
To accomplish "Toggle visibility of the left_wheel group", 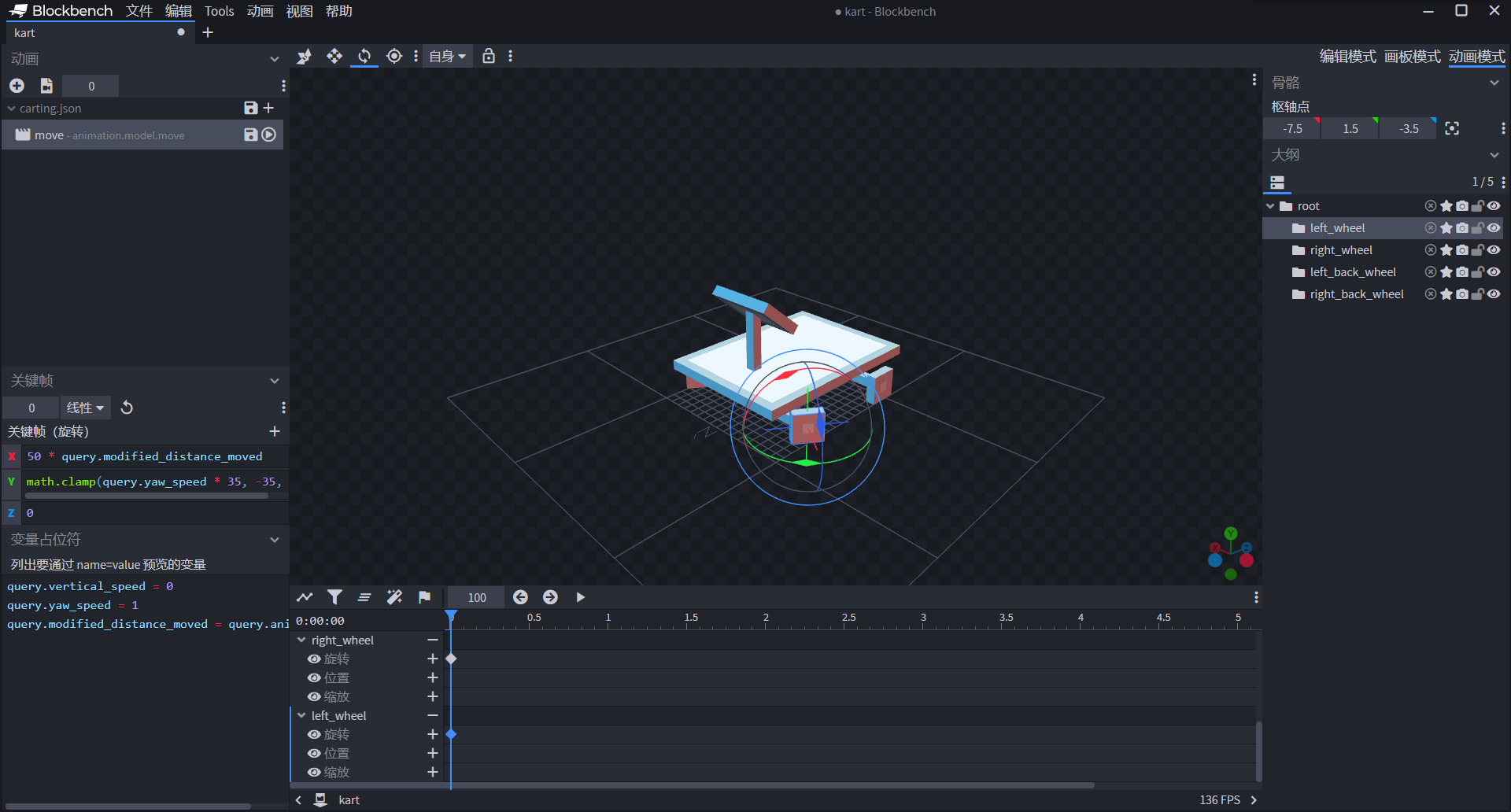I will coord(1493,228).
